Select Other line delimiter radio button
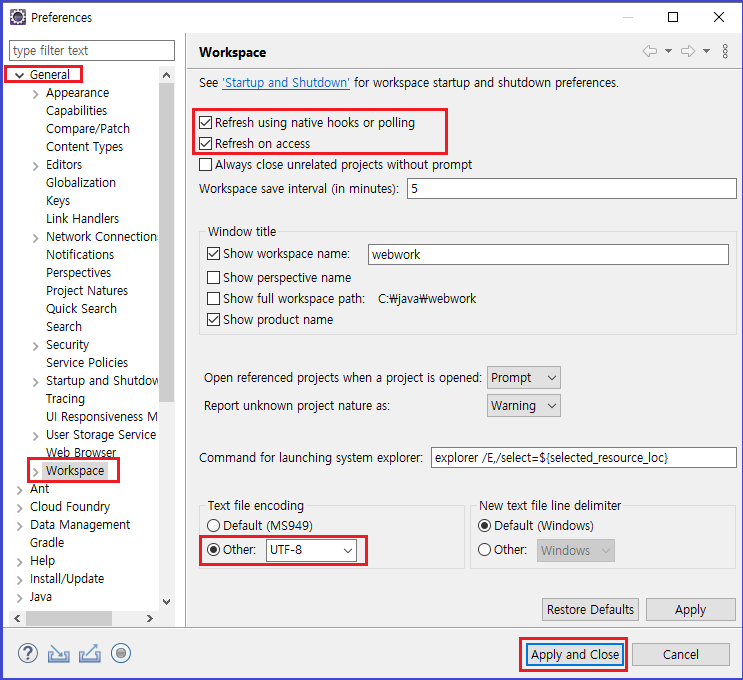The height and width of the screenshot is (680, 743). point(484,550)
